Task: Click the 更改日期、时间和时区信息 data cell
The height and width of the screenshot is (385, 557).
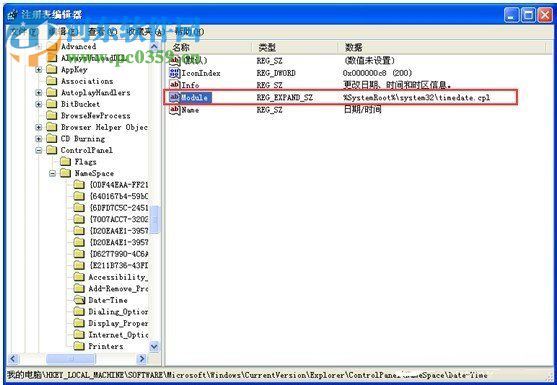Action: [397, 85]
